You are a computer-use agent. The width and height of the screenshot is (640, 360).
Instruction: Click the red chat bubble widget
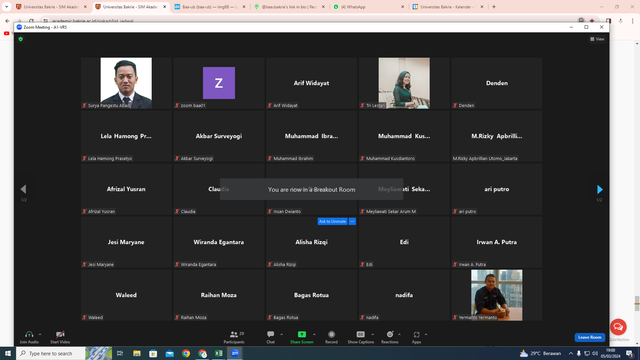point(618,327)
